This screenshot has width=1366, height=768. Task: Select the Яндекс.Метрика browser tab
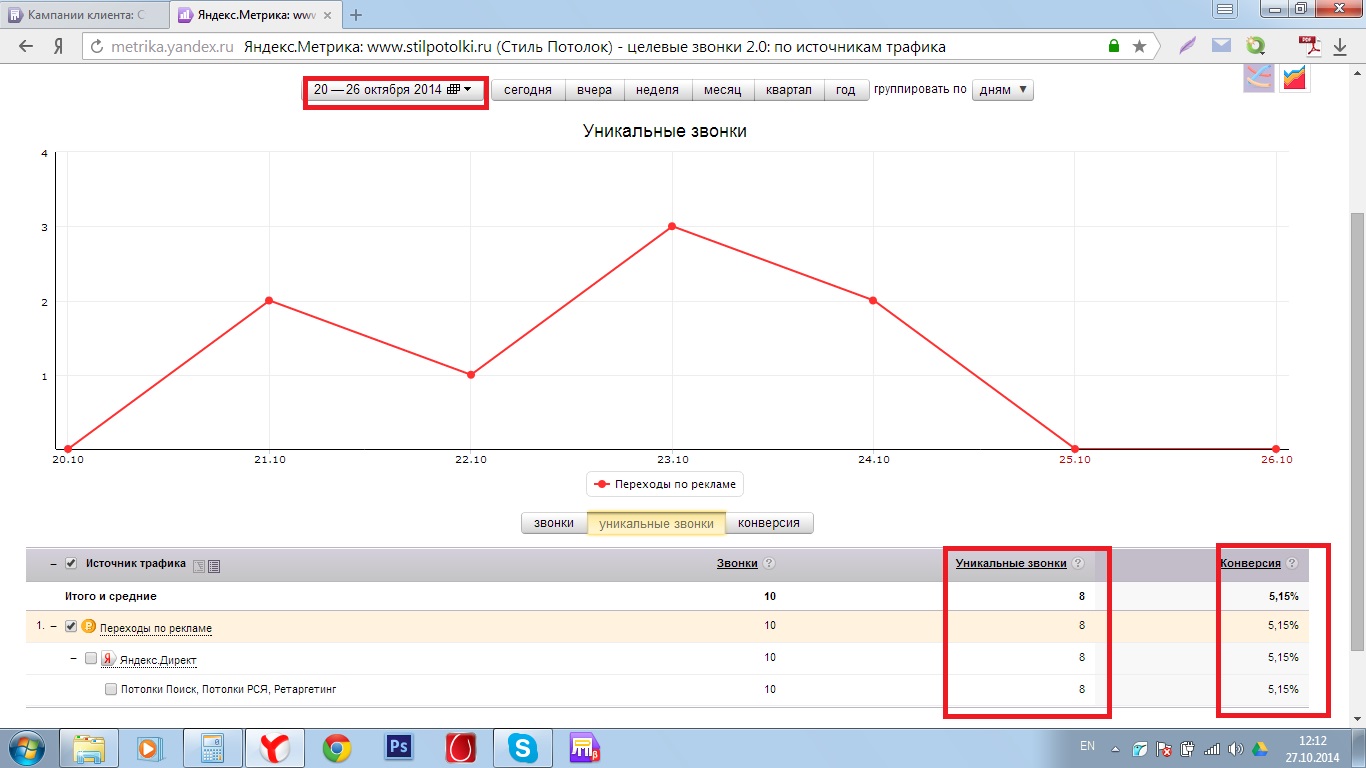point(256,15)
